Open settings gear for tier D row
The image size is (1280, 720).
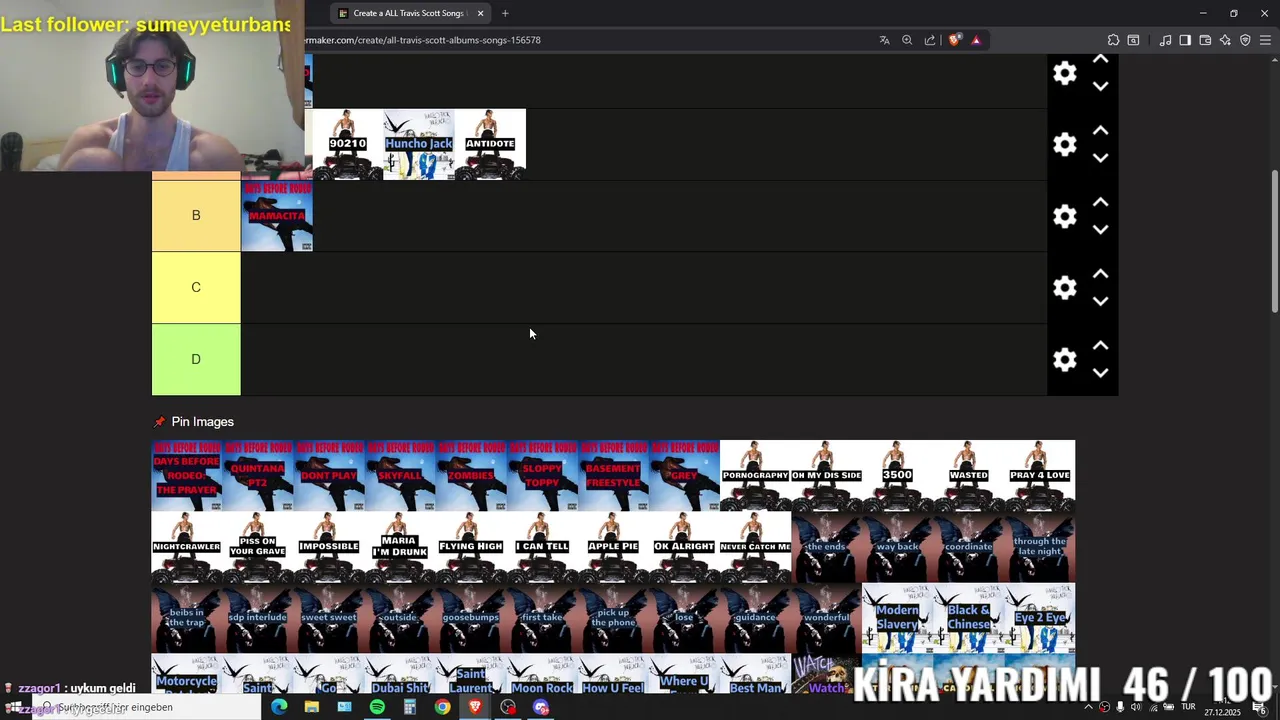point(1065,360)
